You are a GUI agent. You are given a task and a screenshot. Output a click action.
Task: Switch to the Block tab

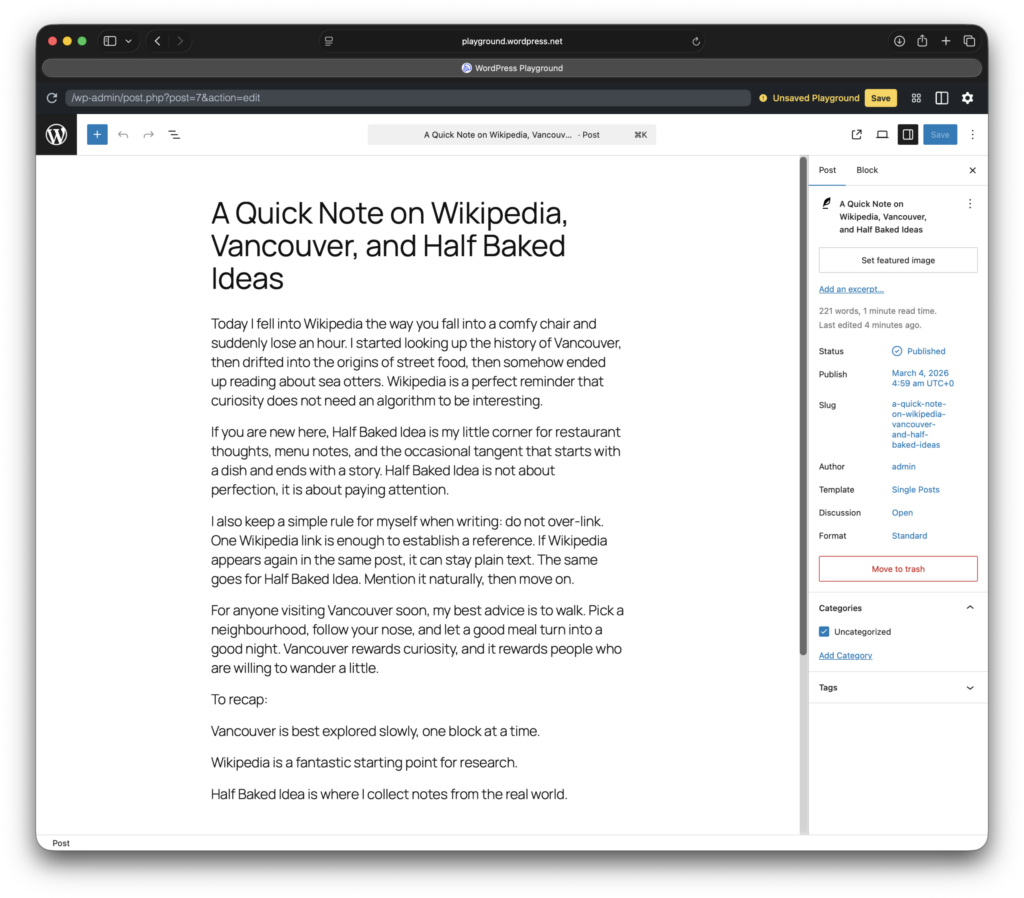867,170
